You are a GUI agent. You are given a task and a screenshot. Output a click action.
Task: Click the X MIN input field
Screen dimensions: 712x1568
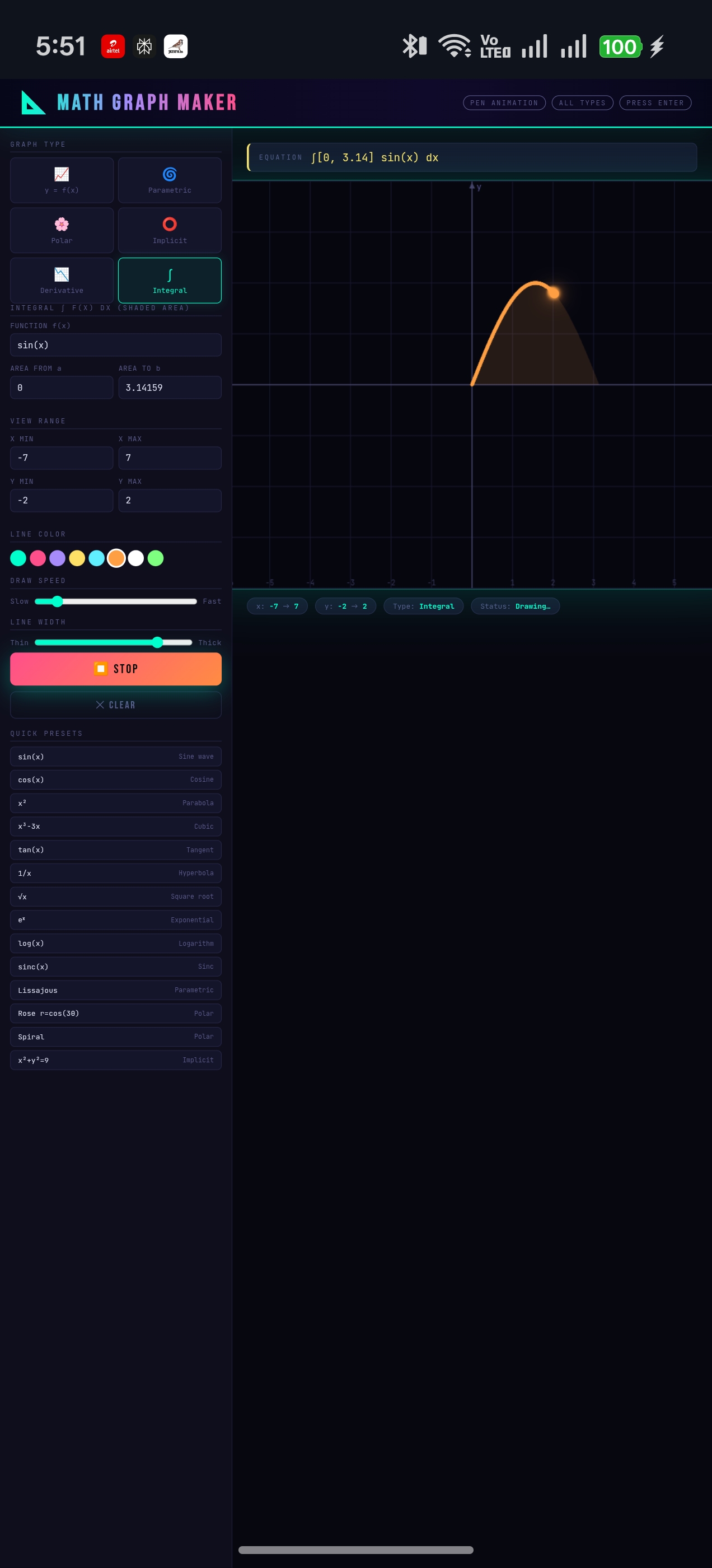point(62,458)
